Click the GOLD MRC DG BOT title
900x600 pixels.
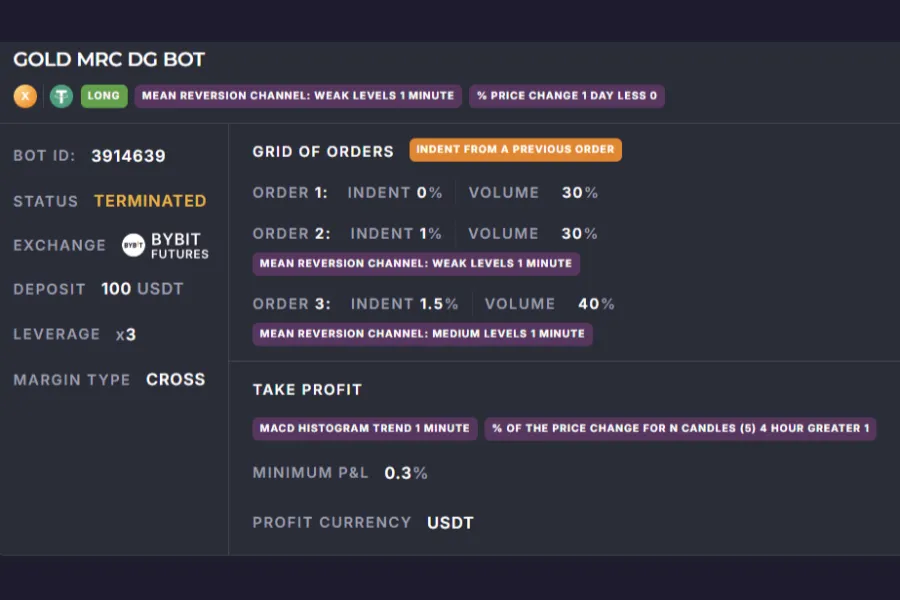coord(108,59)
